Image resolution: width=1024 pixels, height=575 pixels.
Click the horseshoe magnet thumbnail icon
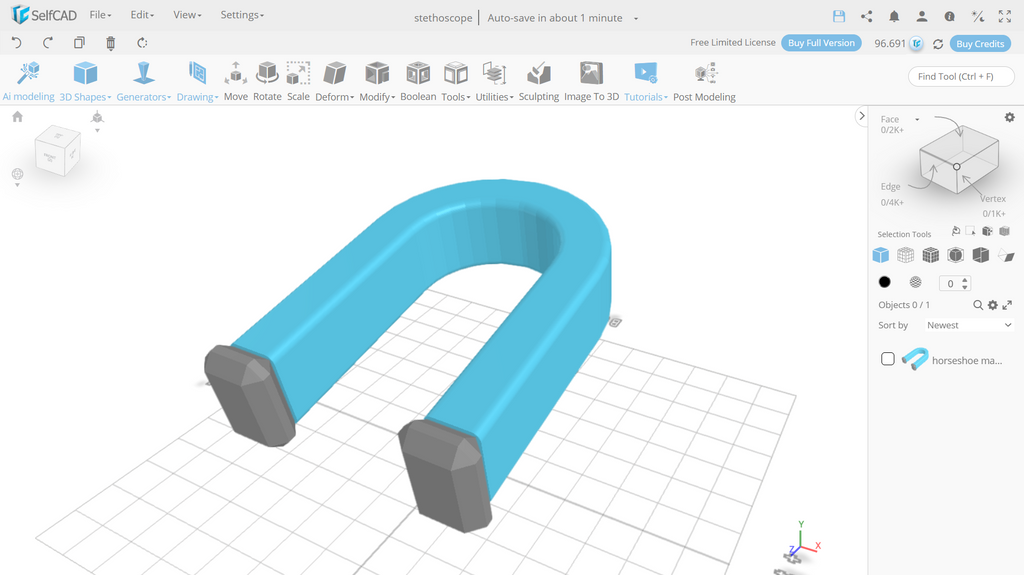point(915,359)
